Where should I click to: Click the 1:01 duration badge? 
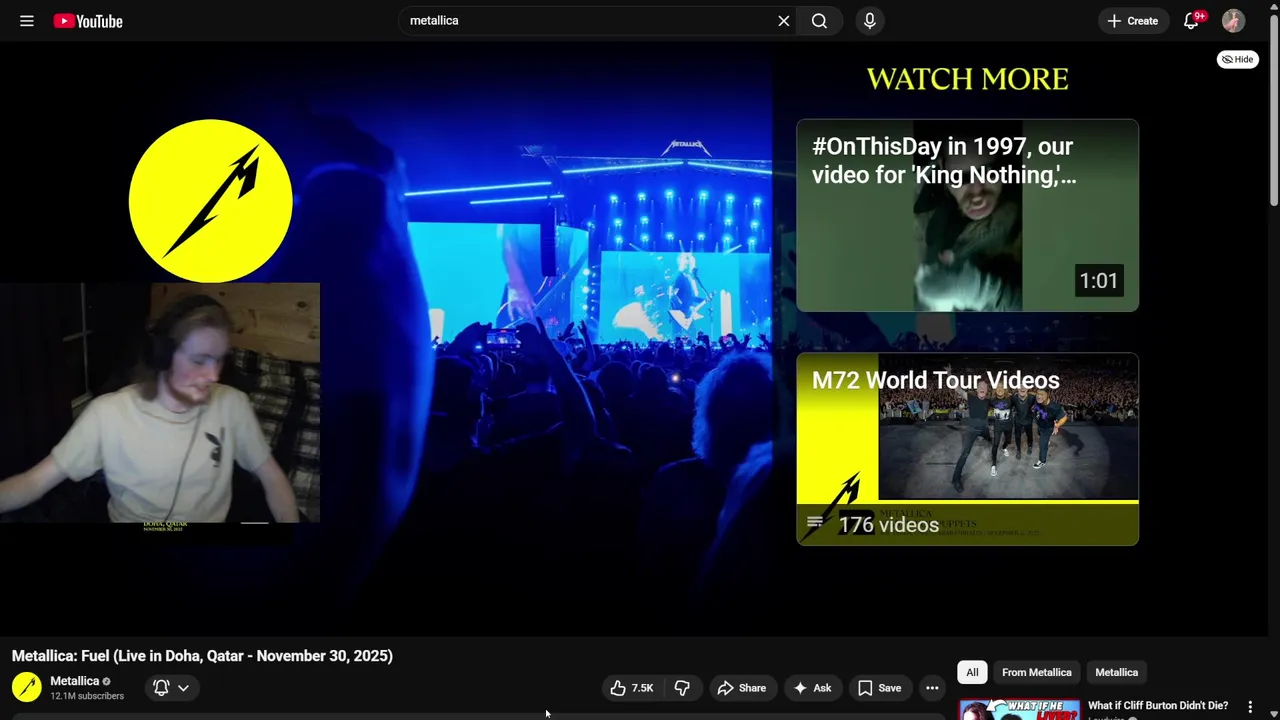1098,281
